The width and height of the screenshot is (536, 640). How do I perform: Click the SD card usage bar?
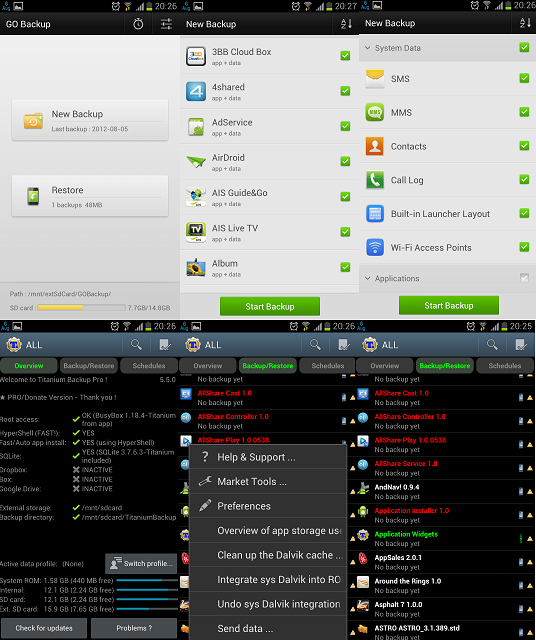pyautogui.click(x=82, y=308)
